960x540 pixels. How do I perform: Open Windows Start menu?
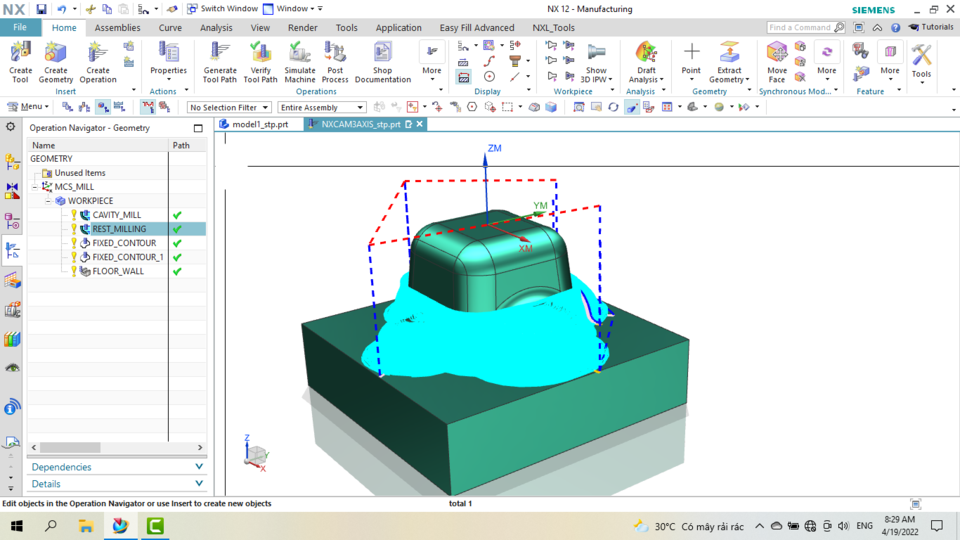click(x=17, y=526)
